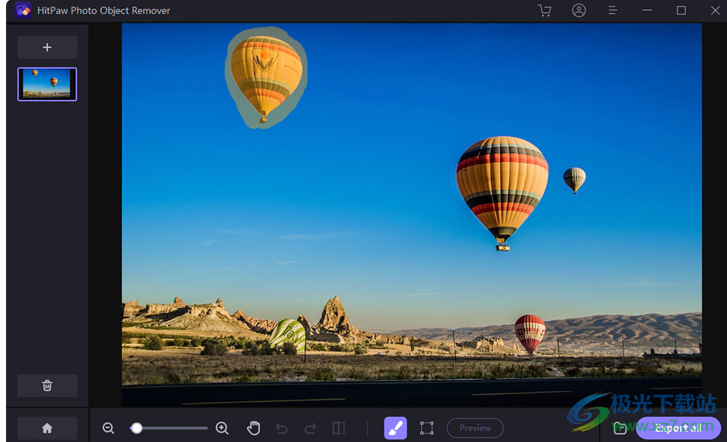Click the Preview button
This screenshot has width=727, height=442.
click(x=475, y=428)
